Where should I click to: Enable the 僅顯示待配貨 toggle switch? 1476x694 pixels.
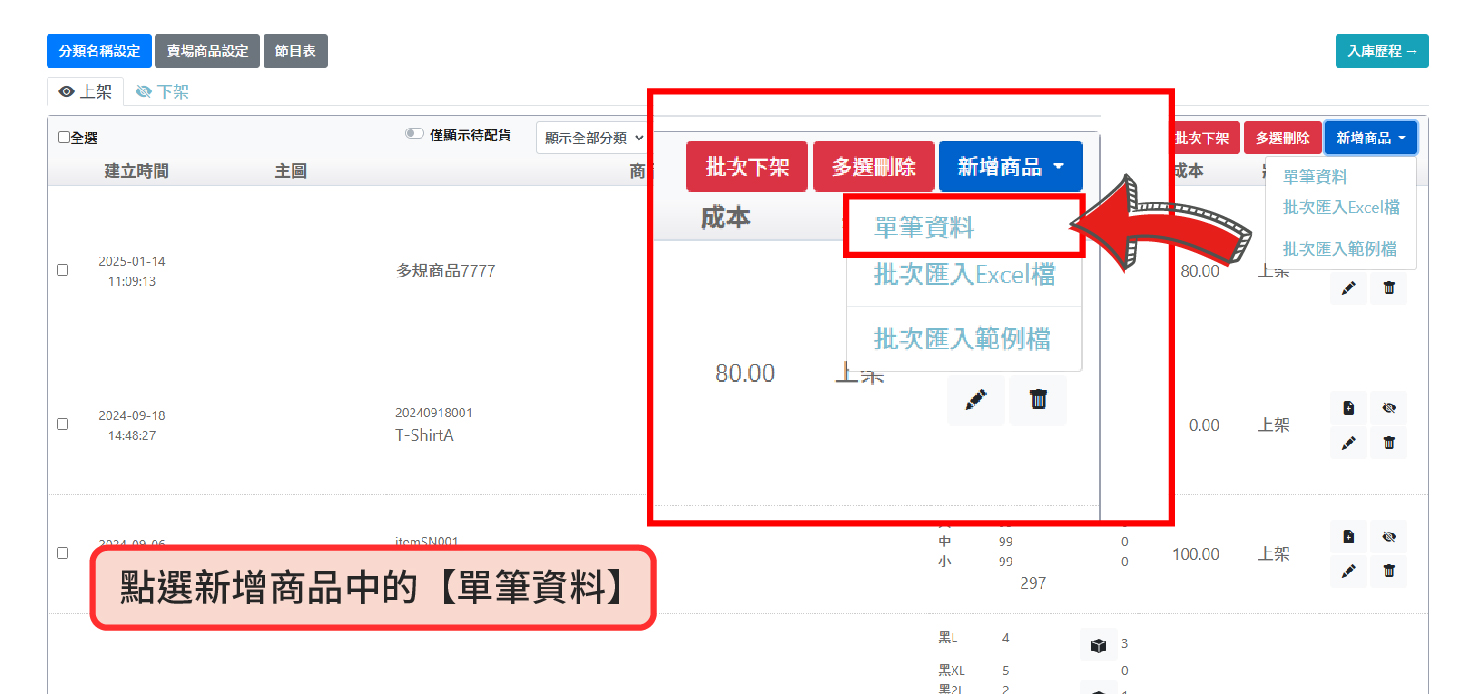[414, 134]
